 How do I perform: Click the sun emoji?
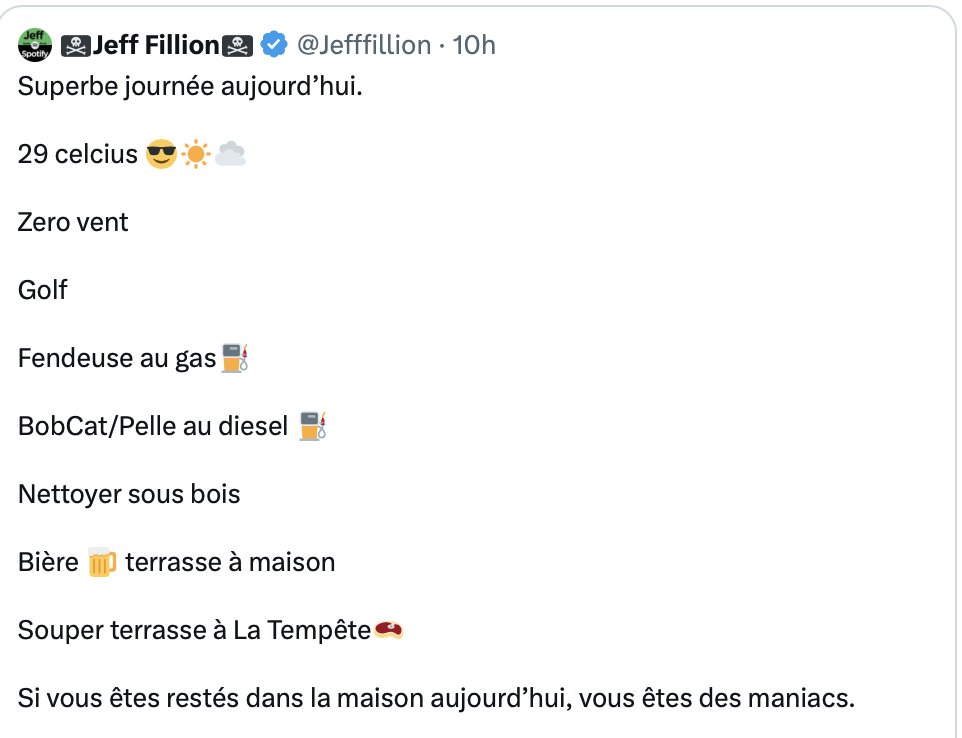coord(196,154)
